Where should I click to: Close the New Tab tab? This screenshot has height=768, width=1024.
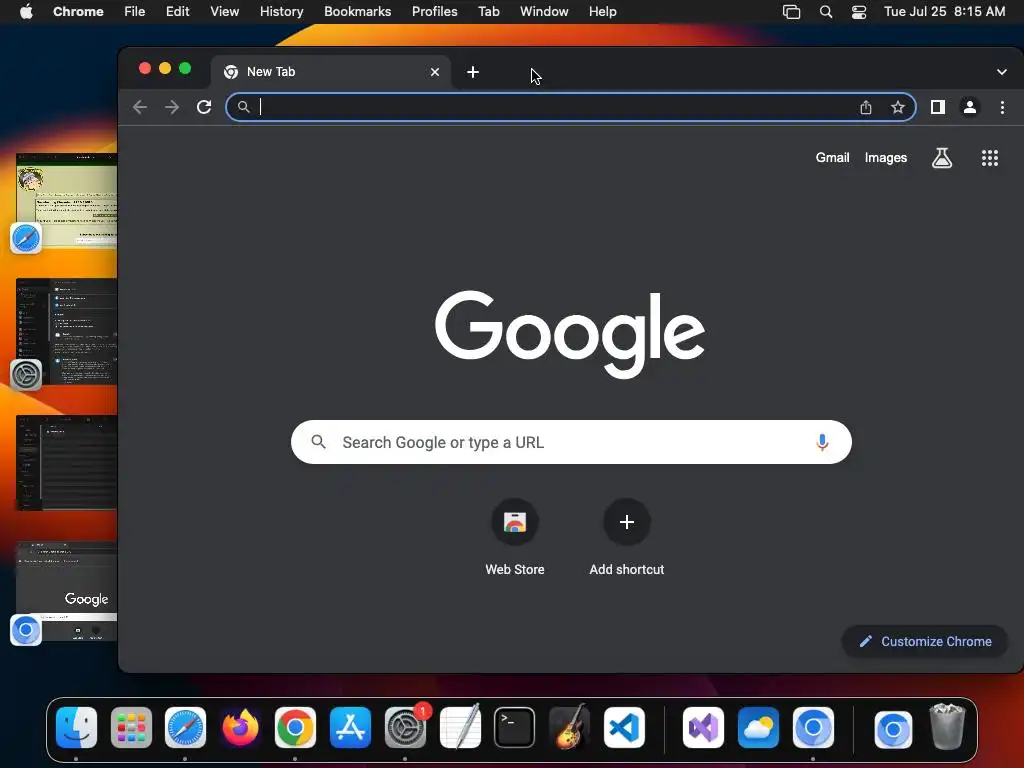coord(435,72)
